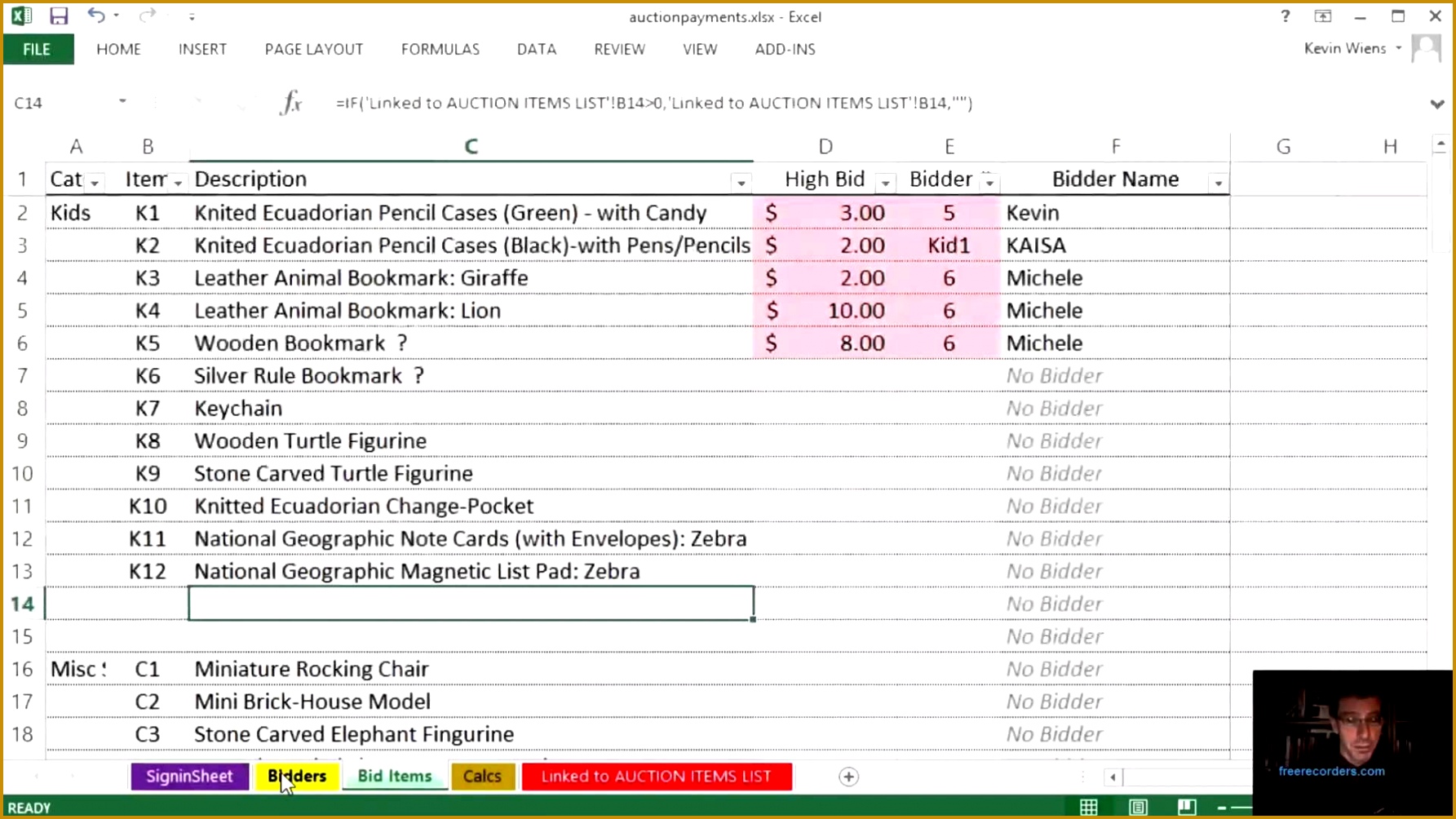This screenshot has width=1456, height=819.
Task: Open the FORMULAS ribbon tab
Action: [x=440, y=49]
